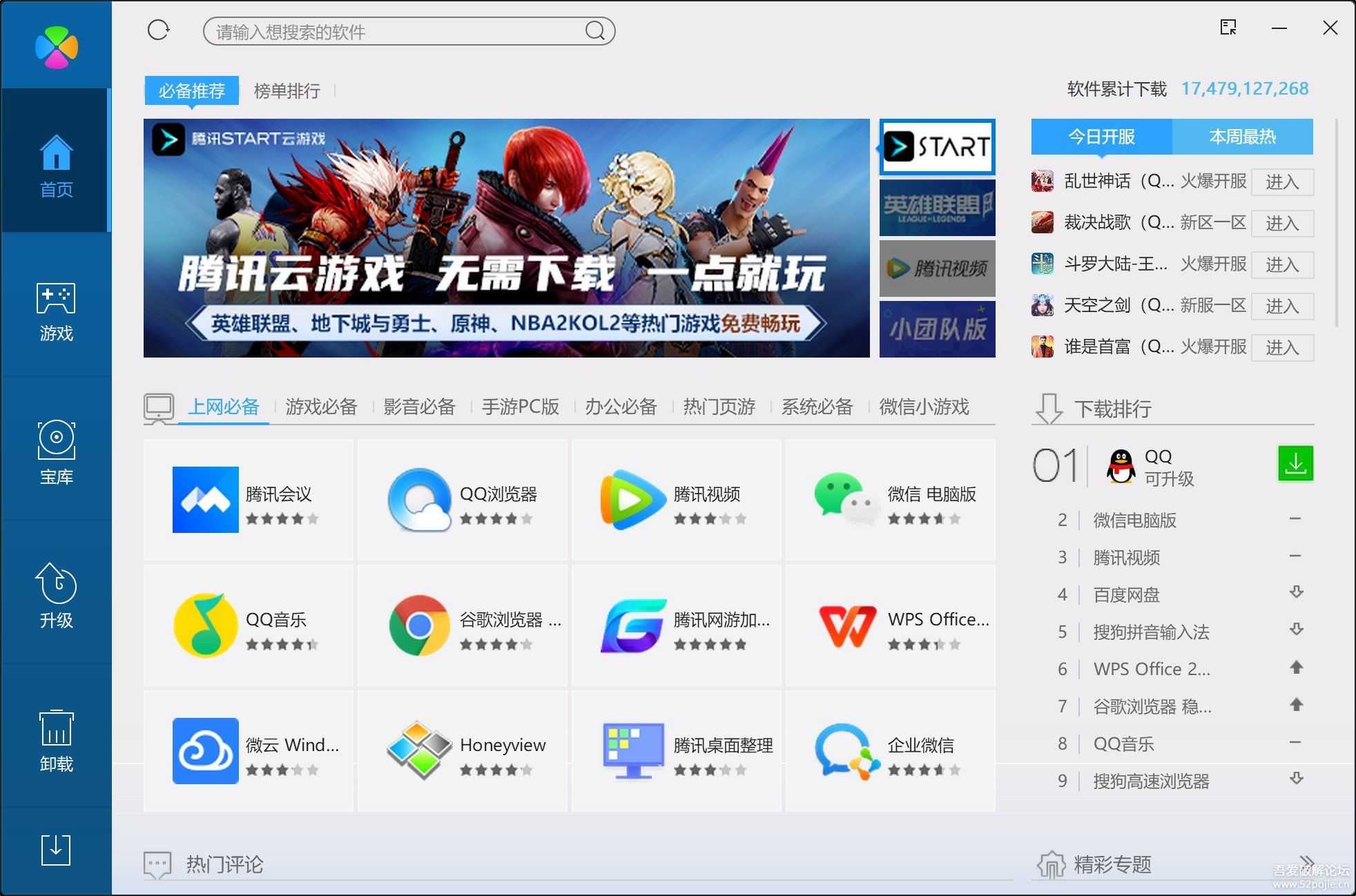Select the 英雄联盟 banner thumbnail
Screen dimensions: 1356x896
pos(937,207)
